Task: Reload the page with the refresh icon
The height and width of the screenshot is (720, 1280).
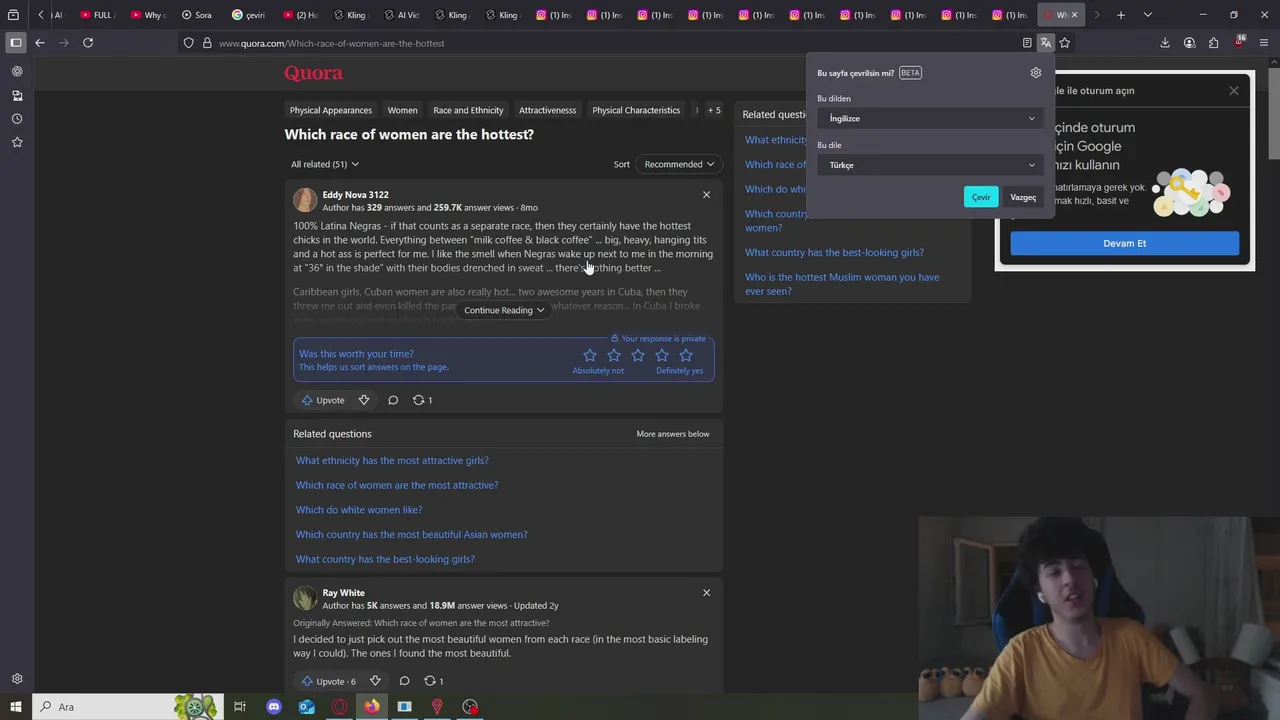Action: pyautogui.click(x=88, y=43)
